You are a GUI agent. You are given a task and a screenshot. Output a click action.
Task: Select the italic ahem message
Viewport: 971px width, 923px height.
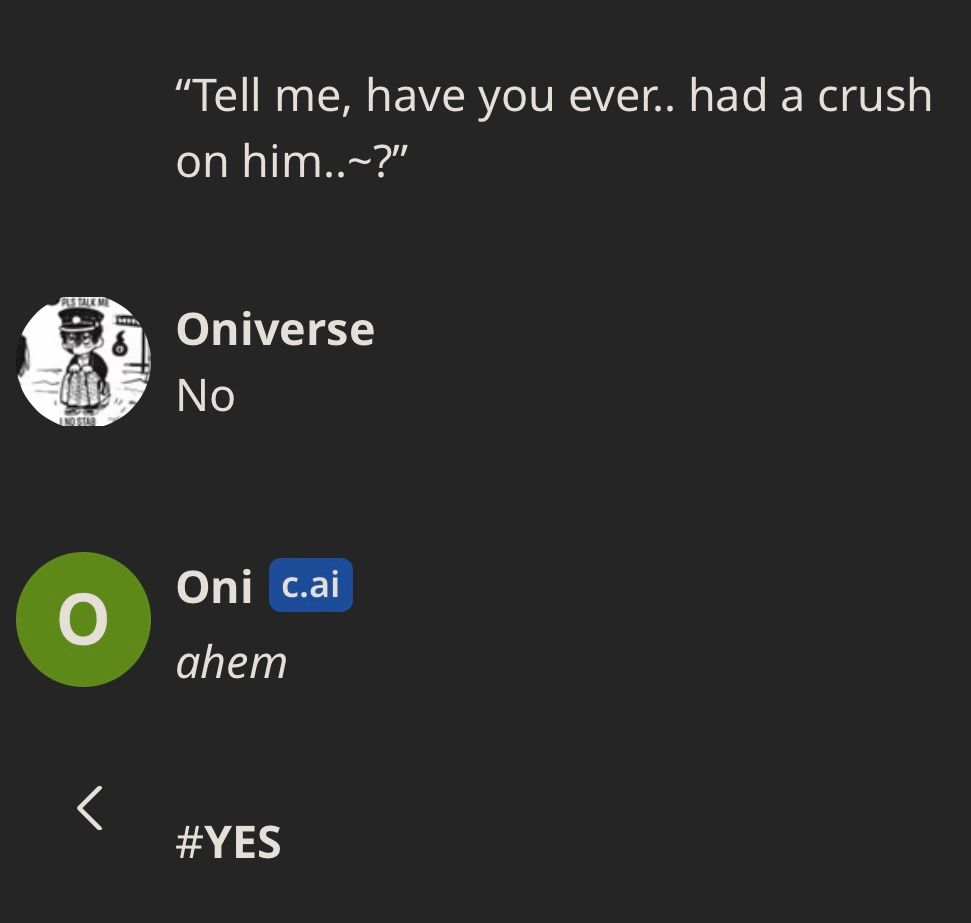(x=231, y=660)
